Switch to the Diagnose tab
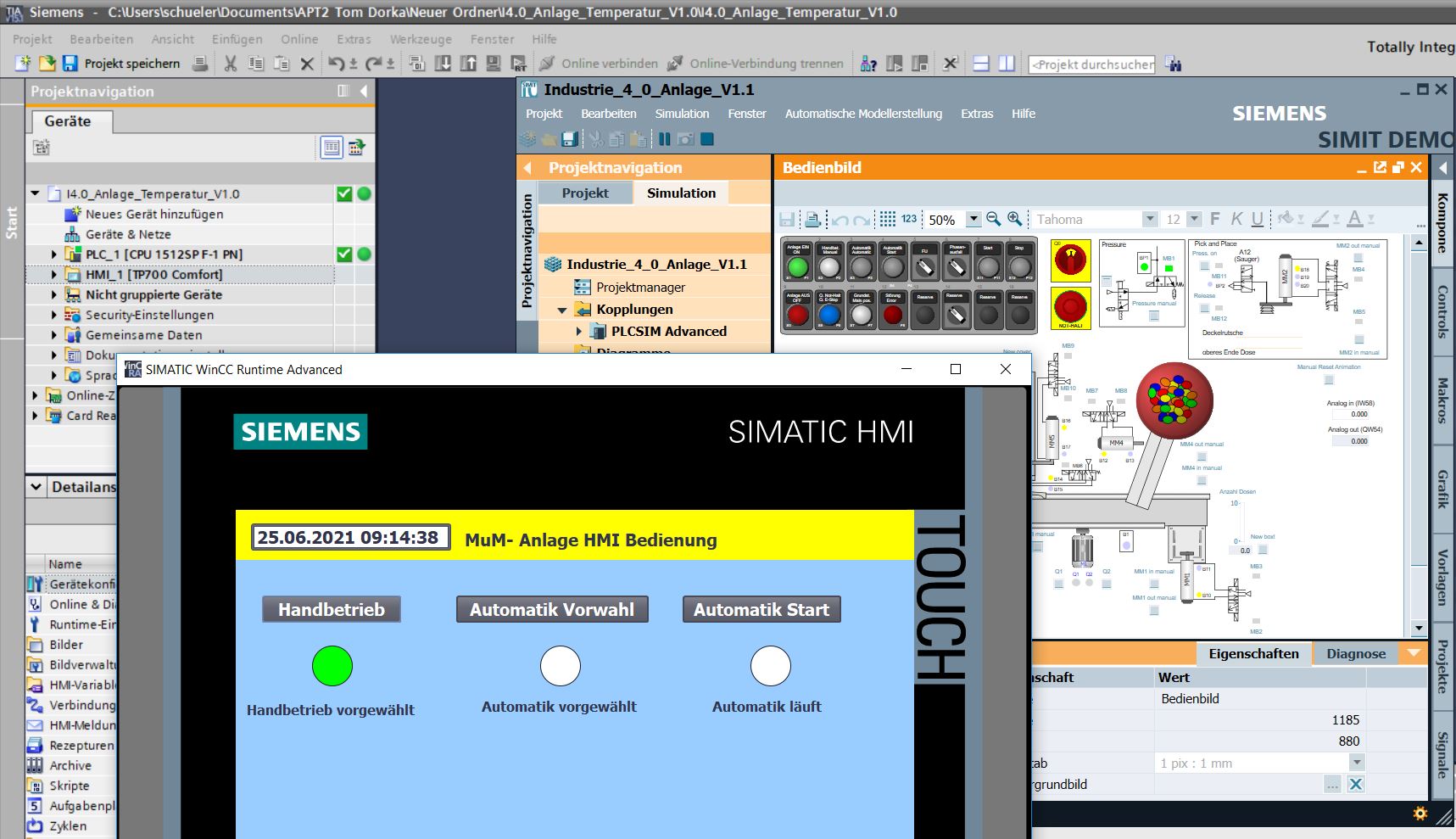 click(1356, 653)
